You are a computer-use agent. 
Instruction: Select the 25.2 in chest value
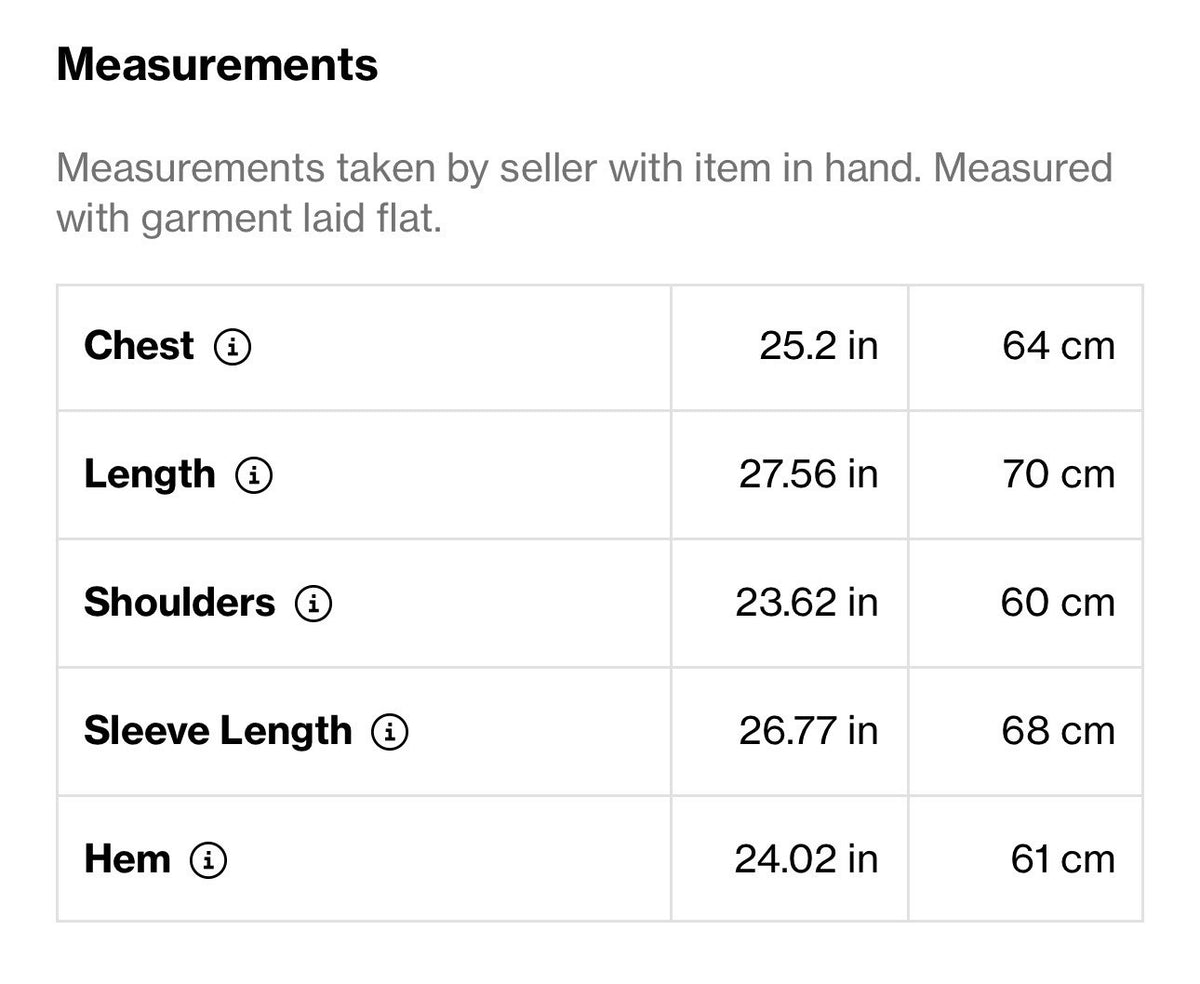818,346
